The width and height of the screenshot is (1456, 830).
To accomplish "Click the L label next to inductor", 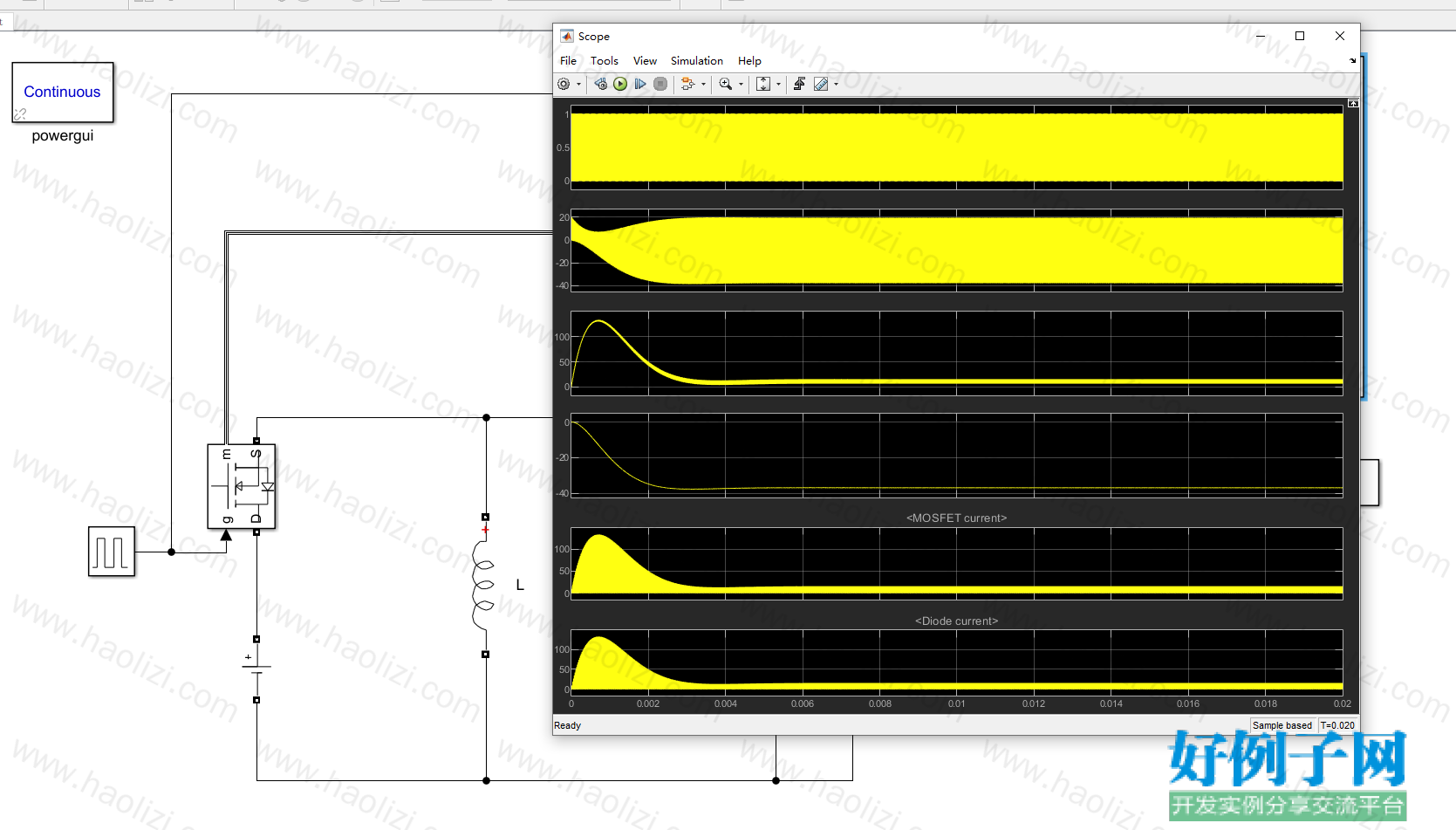I will (x=520, y=585).
